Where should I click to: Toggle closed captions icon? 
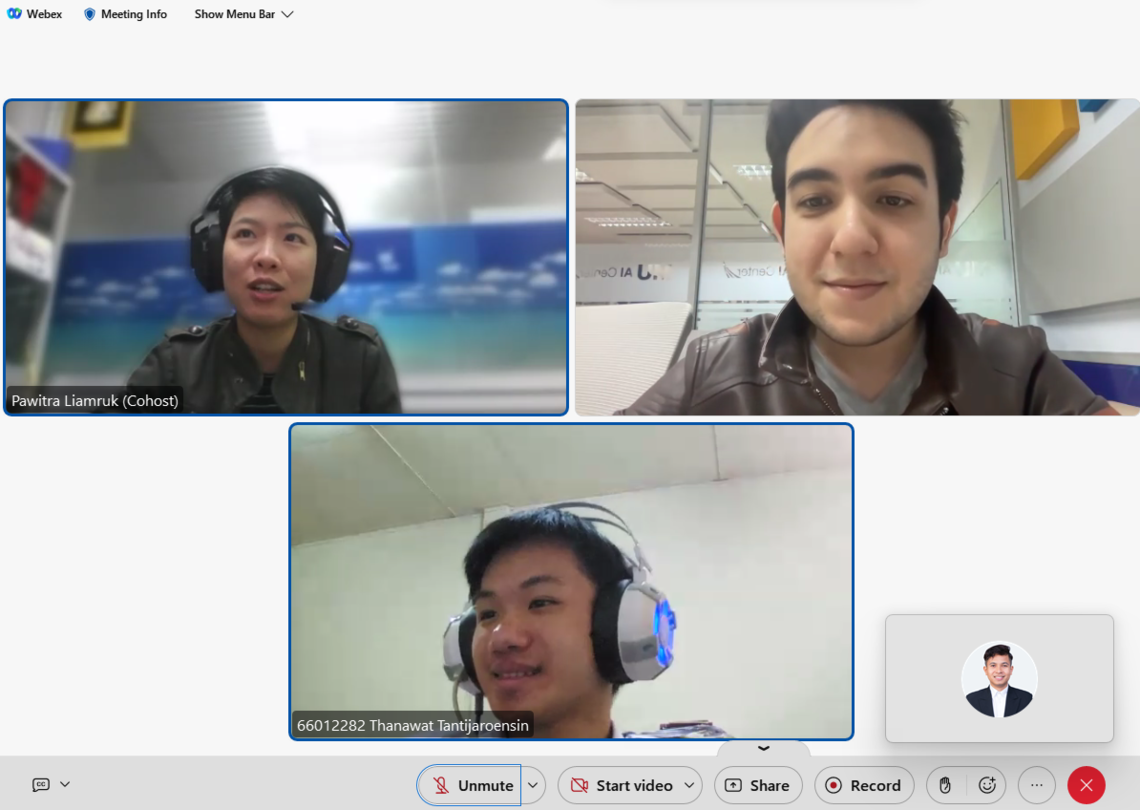pos(41,785)
